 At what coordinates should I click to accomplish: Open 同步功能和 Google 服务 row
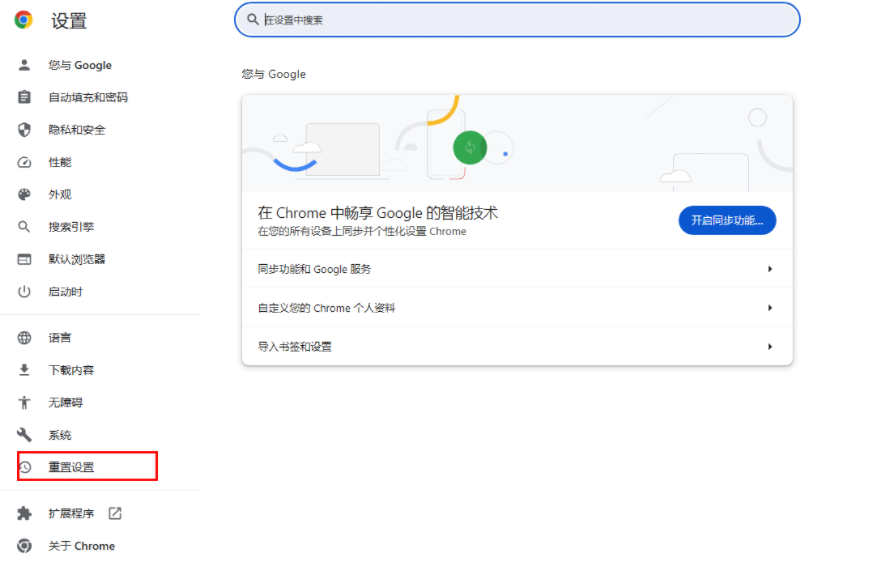517,269
